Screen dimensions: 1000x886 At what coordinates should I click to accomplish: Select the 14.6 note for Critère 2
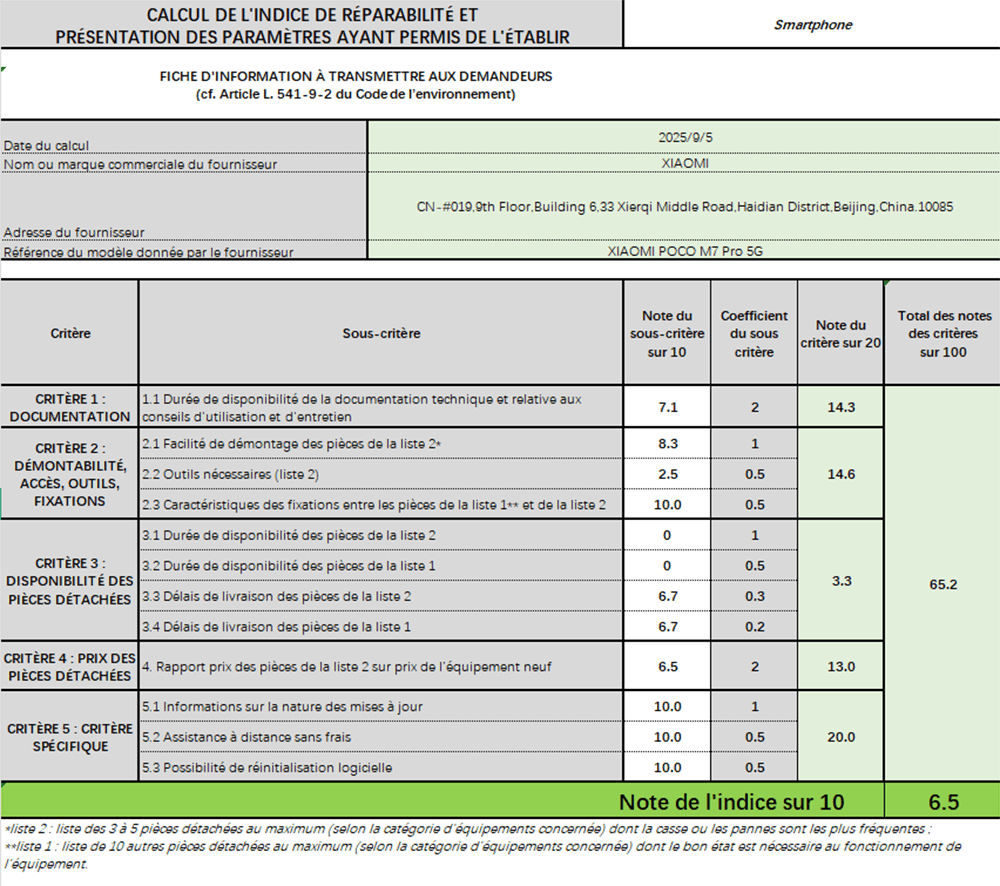841,474
